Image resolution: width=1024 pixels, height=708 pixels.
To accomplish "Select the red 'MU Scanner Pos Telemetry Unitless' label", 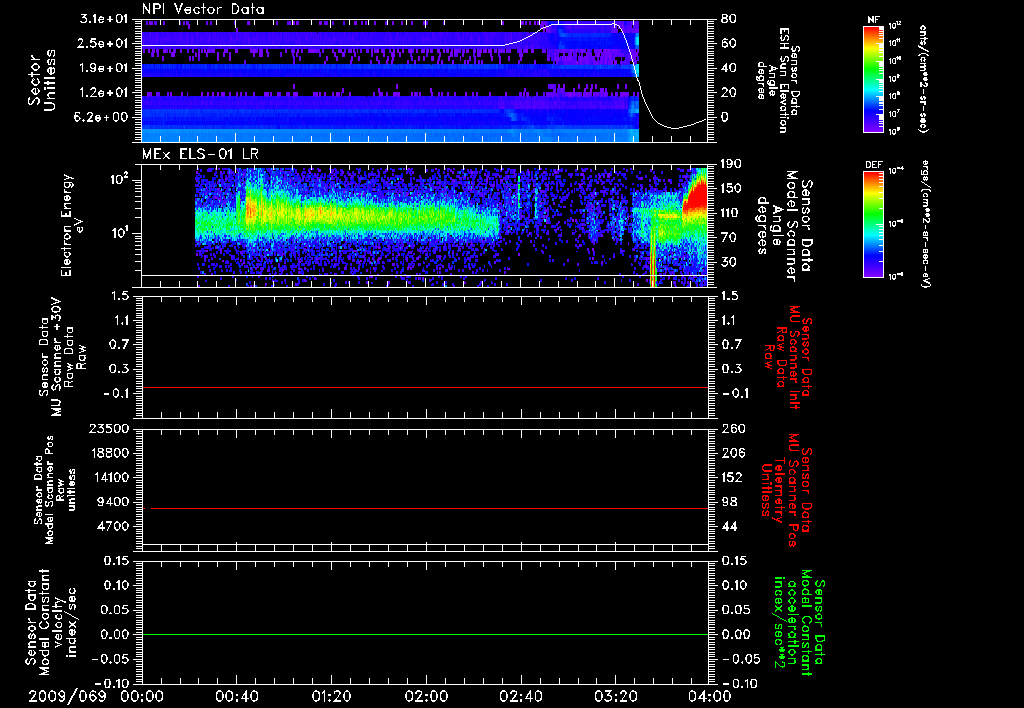I will click(786, 490).
